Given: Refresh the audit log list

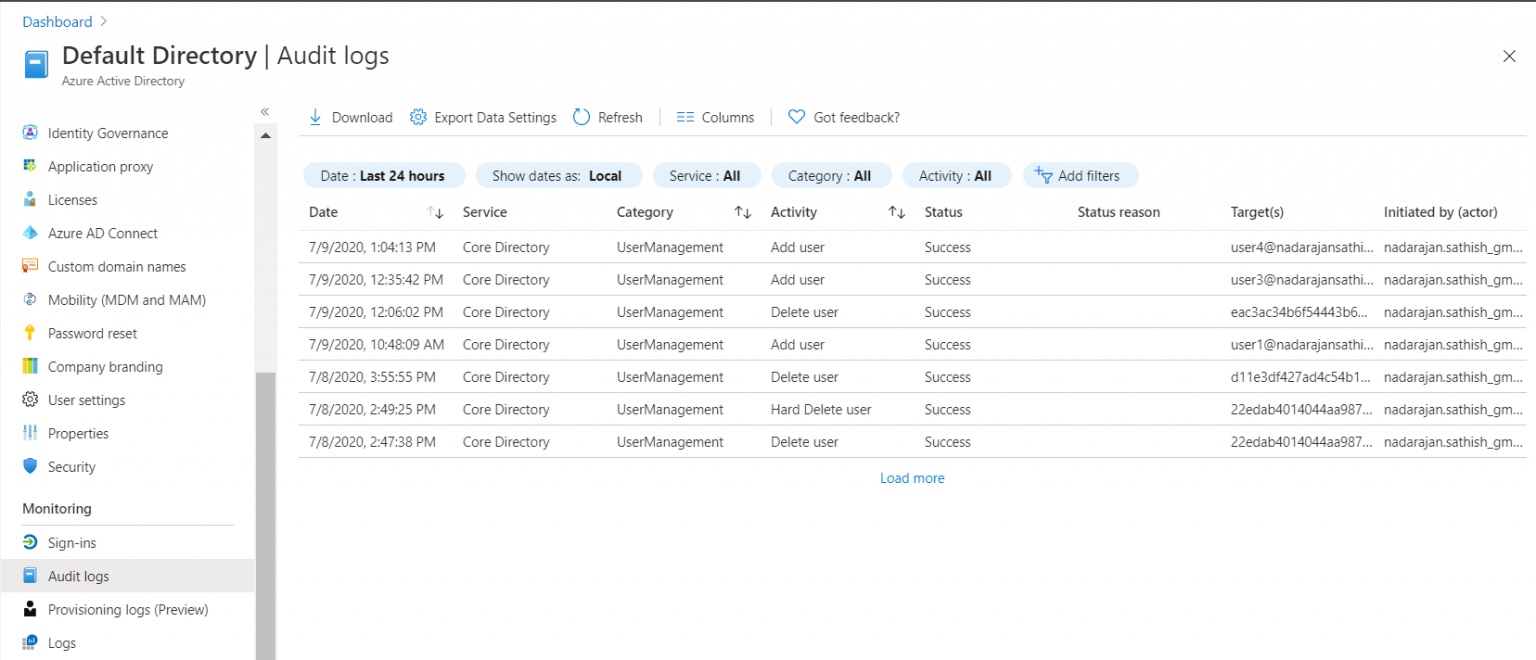Looking at the screenshot, I should (607, 117).
